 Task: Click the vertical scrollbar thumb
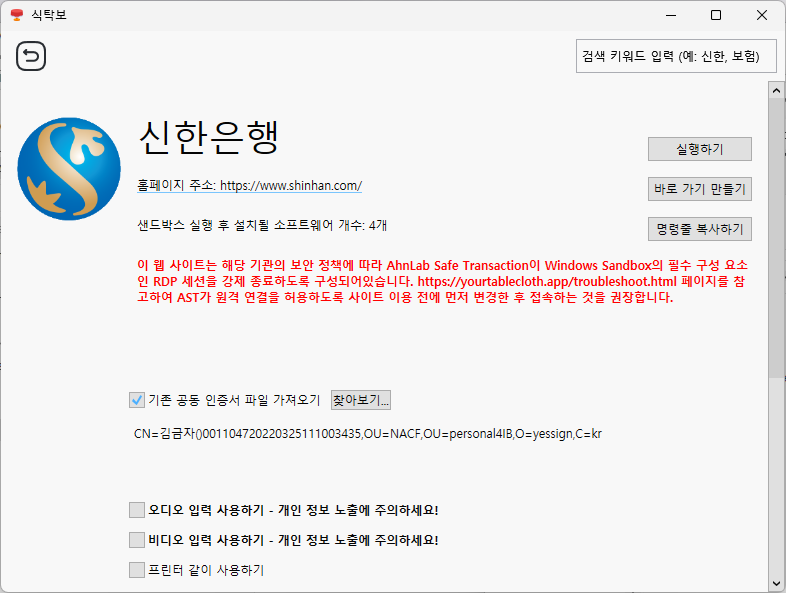(776, 238)
